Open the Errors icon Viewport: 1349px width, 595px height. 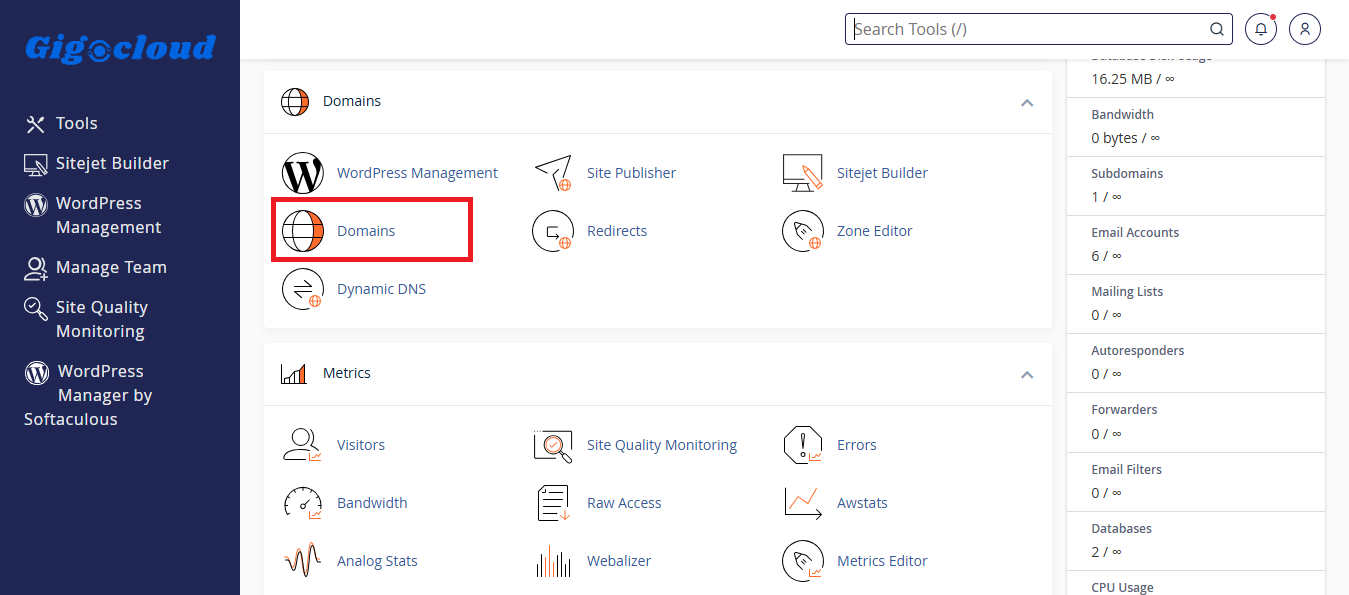click(x=803, y=445)
